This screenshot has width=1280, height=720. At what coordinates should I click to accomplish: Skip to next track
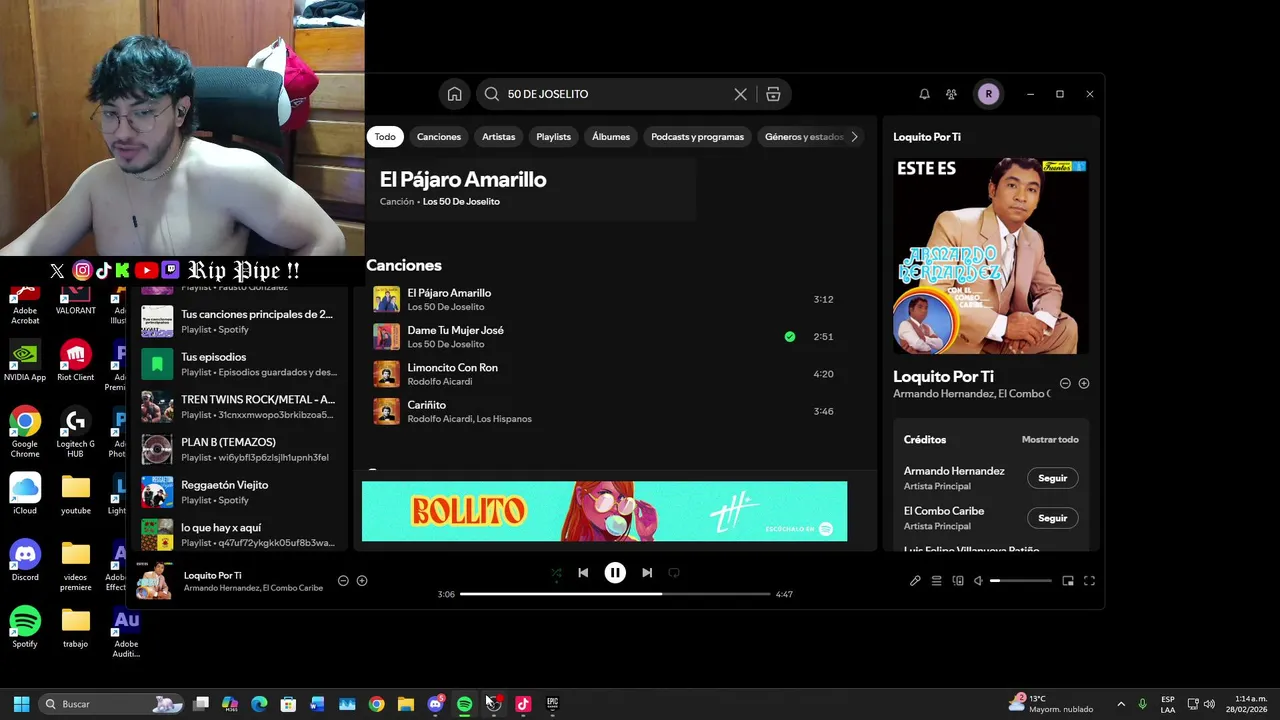(647, 573)
